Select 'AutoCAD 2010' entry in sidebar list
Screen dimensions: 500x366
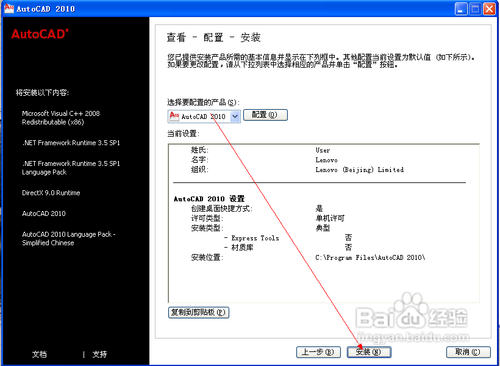coord(44,213)
